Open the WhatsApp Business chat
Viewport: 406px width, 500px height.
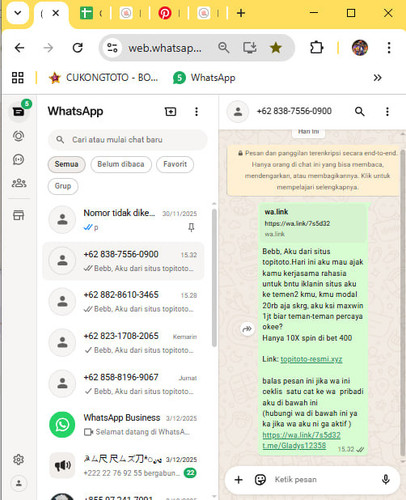pyautogui.click(x=123, y=425)
